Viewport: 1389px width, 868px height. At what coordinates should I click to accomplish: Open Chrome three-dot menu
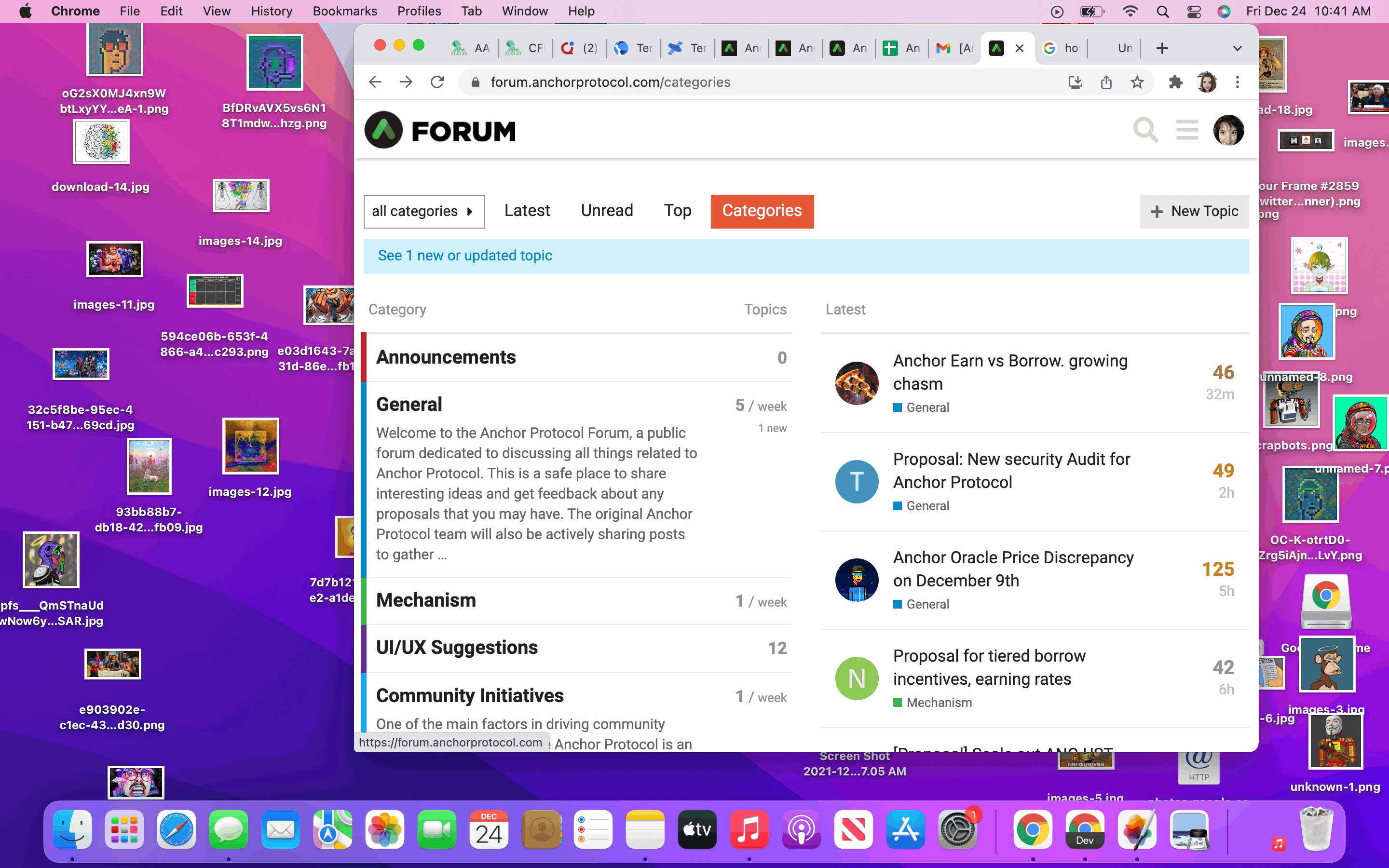[1238, 82]
